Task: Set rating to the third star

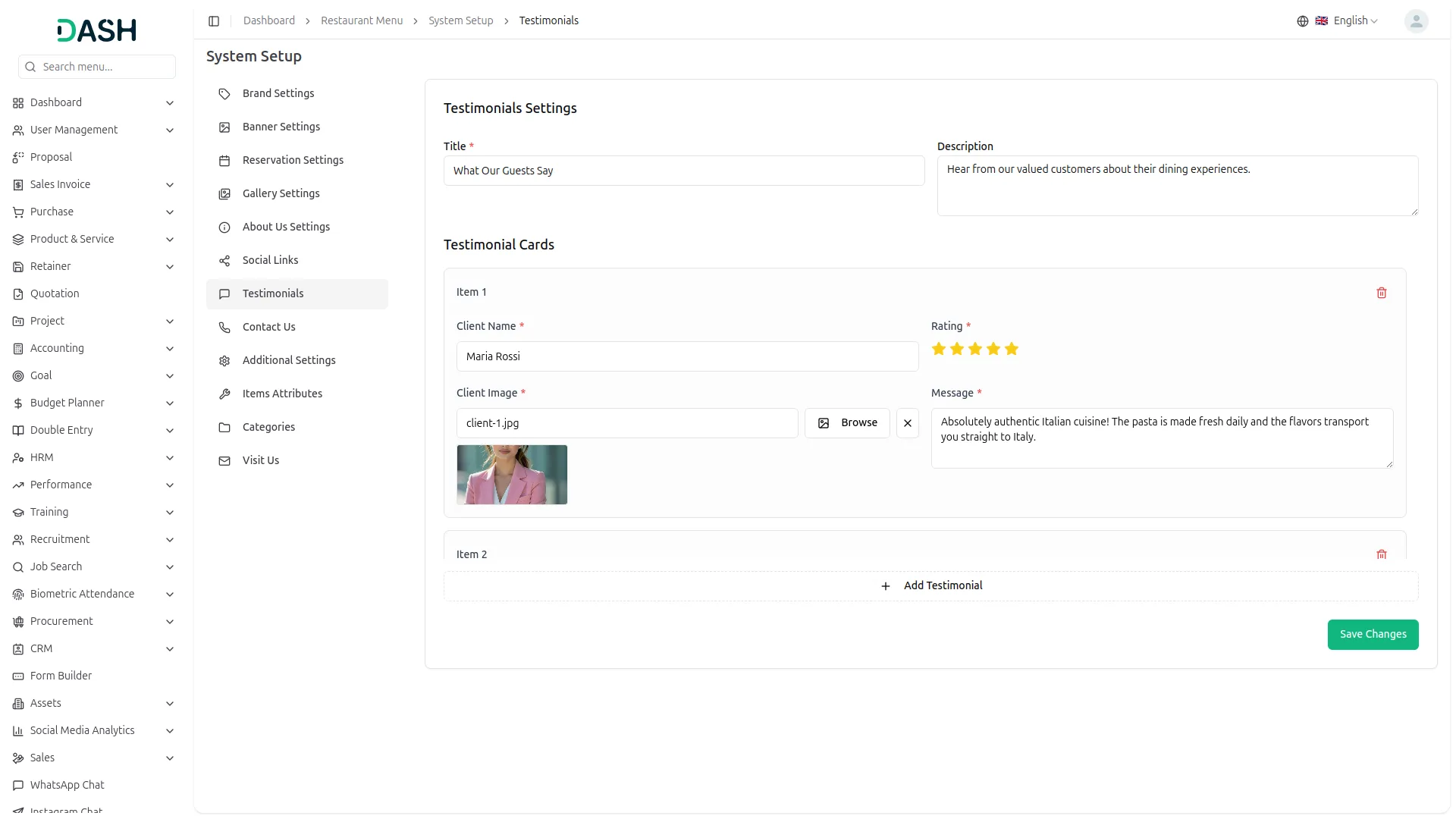Action: coord(975,349)
